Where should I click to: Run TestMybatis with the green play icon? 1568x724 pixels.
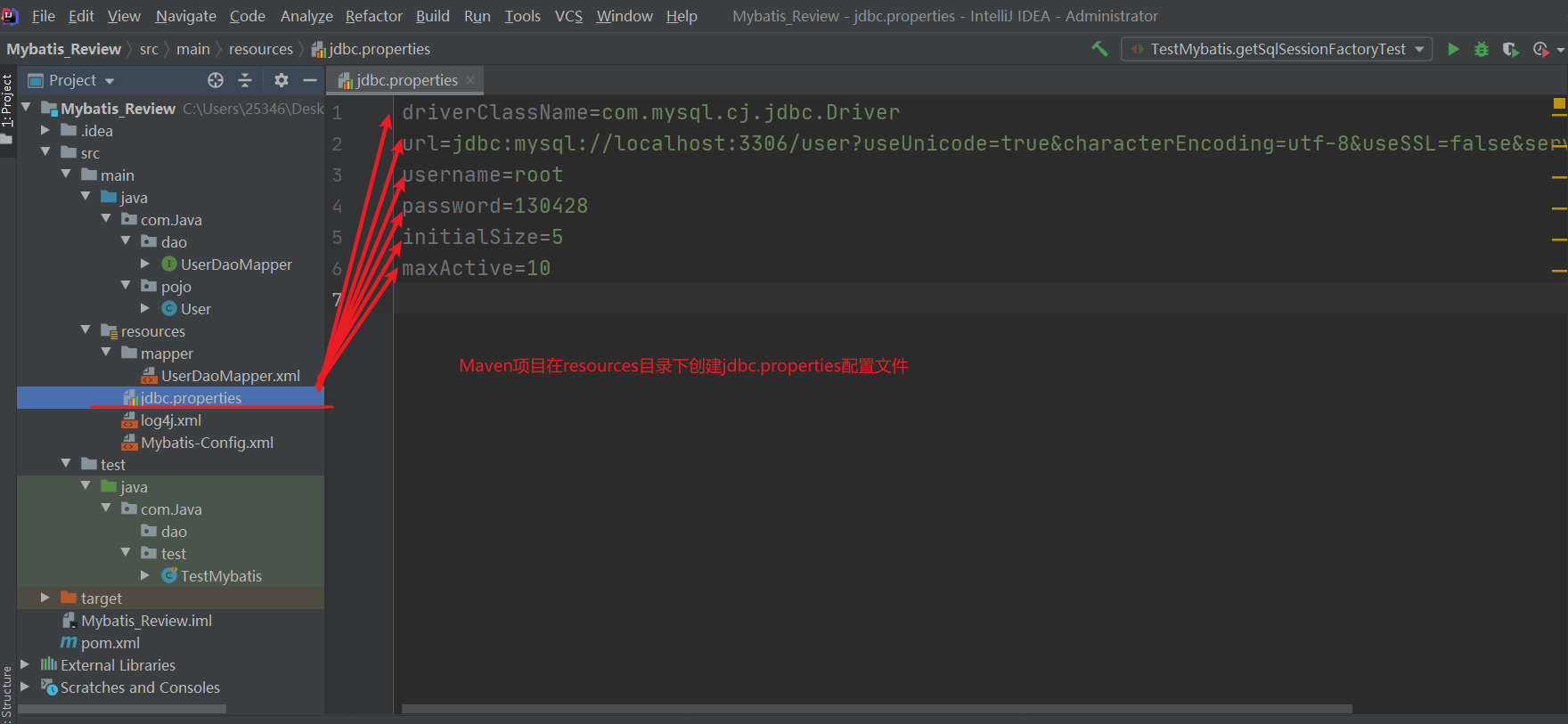click(x=1453, y=49)
